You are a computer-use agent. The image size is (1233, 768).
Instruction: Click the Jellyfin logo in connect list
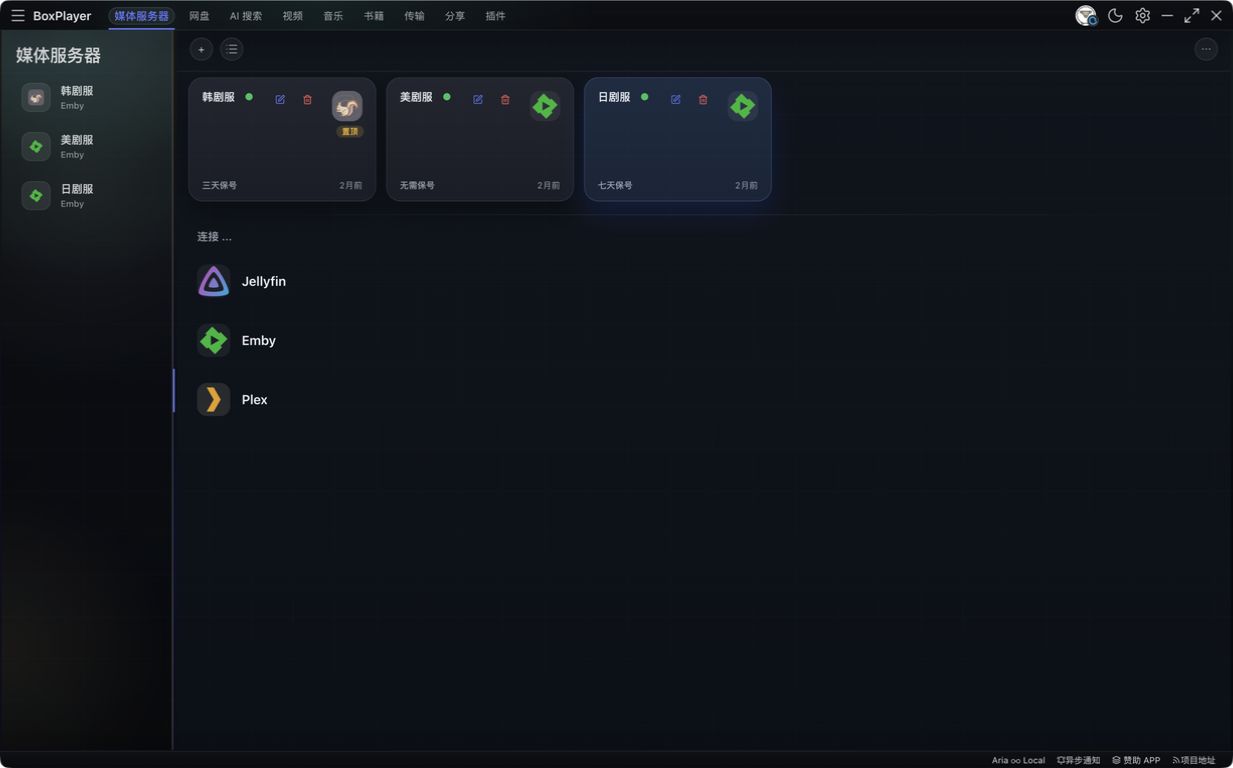pyautogui.click(x=213, y=281)
